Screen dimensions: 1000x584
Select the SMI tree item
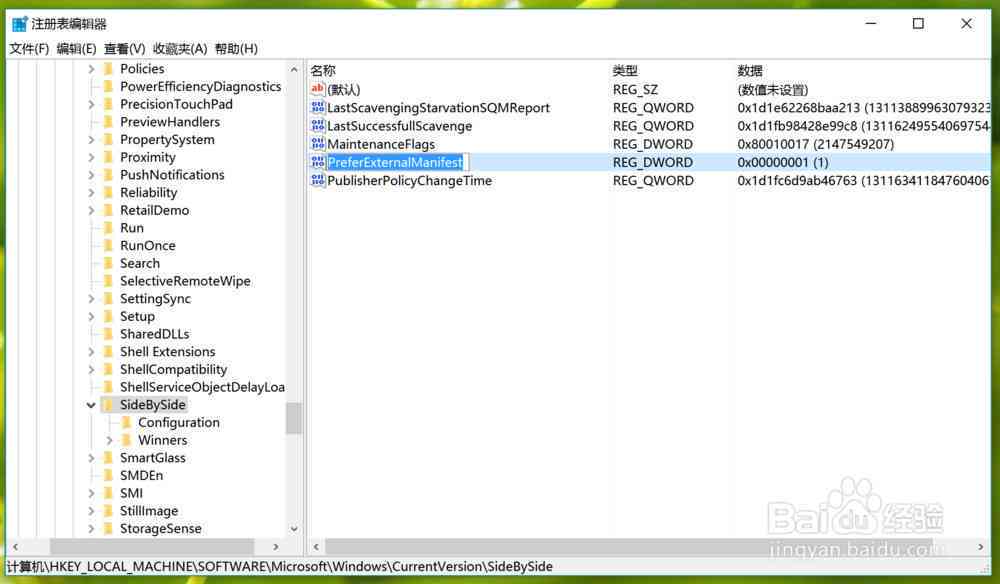131,493
